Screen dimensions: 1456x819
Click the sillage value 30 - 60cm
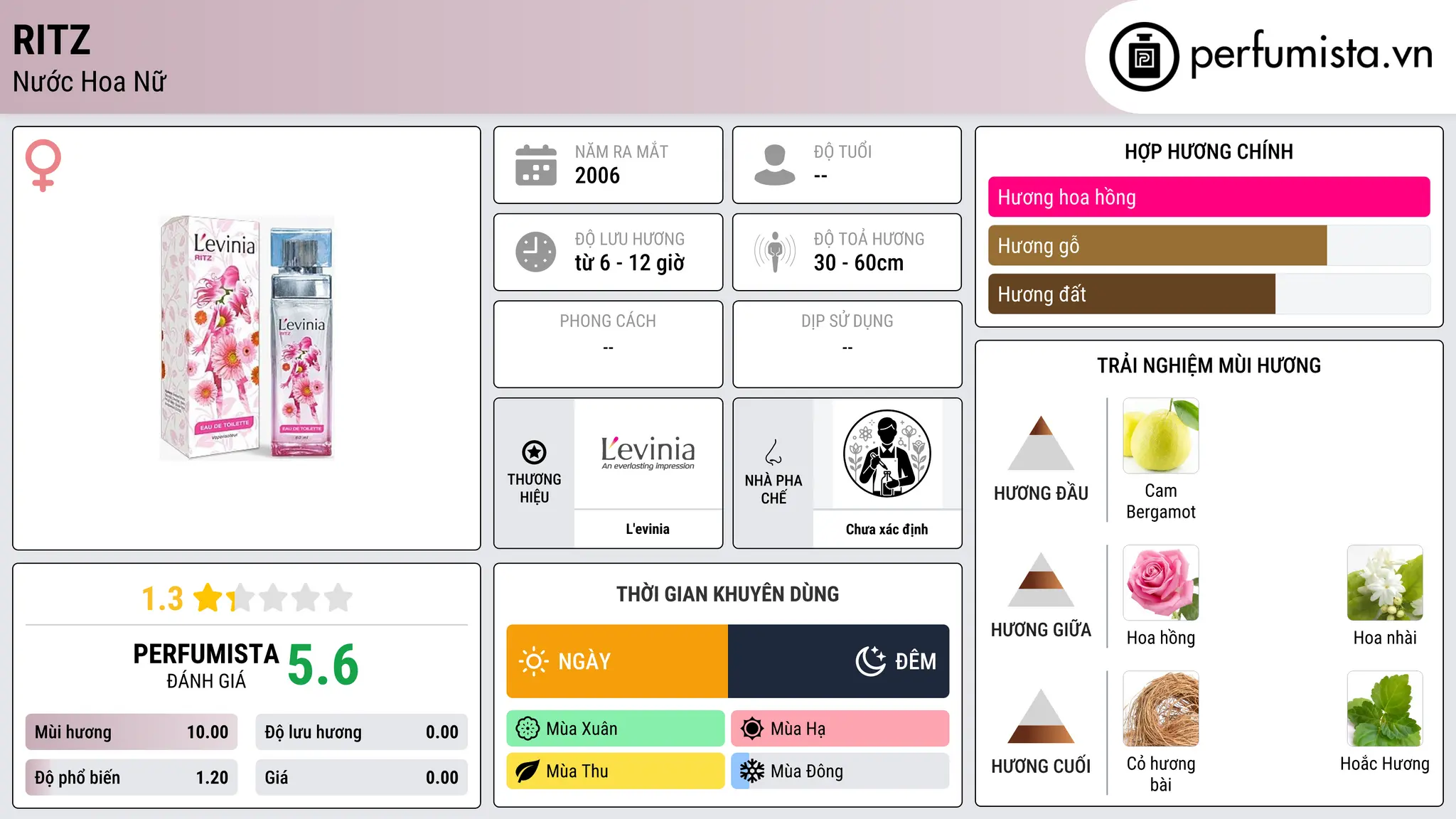click(859, 263)
